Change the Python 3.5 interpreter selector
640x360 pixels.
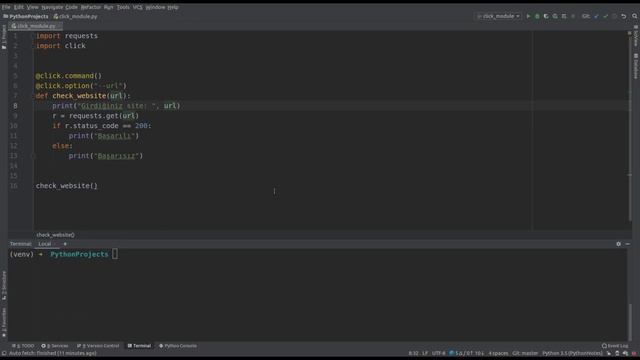572,353
